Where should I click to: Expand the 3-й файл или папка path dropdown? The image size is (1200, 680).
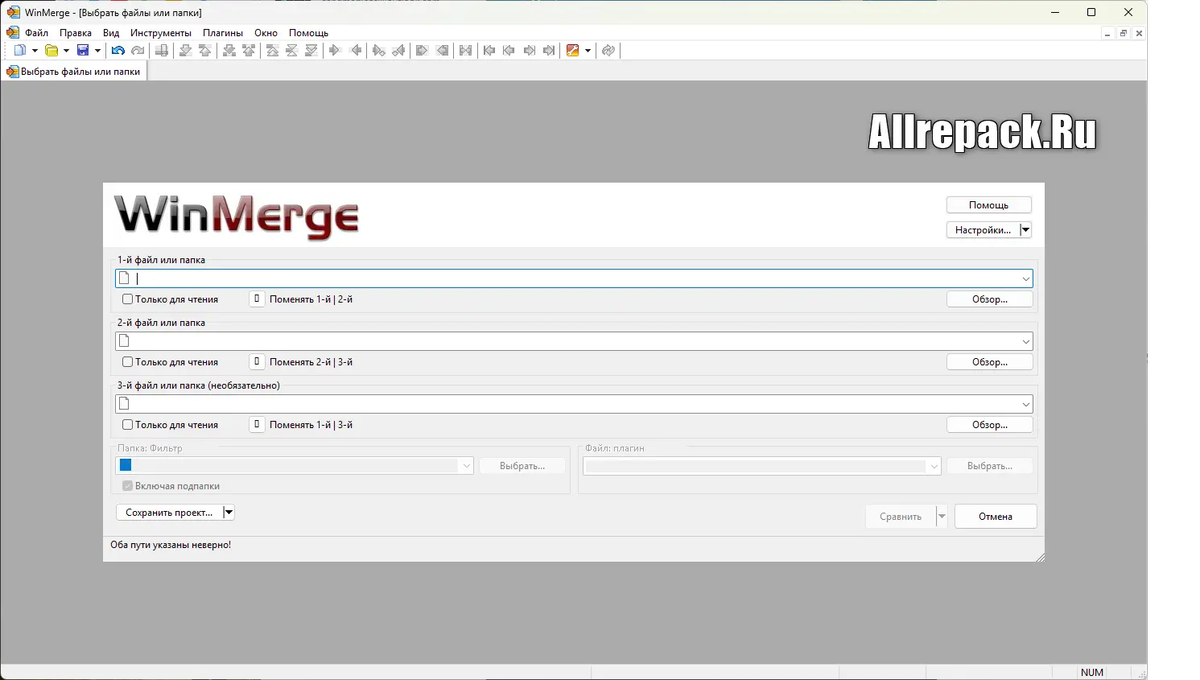click(1026, 404)
